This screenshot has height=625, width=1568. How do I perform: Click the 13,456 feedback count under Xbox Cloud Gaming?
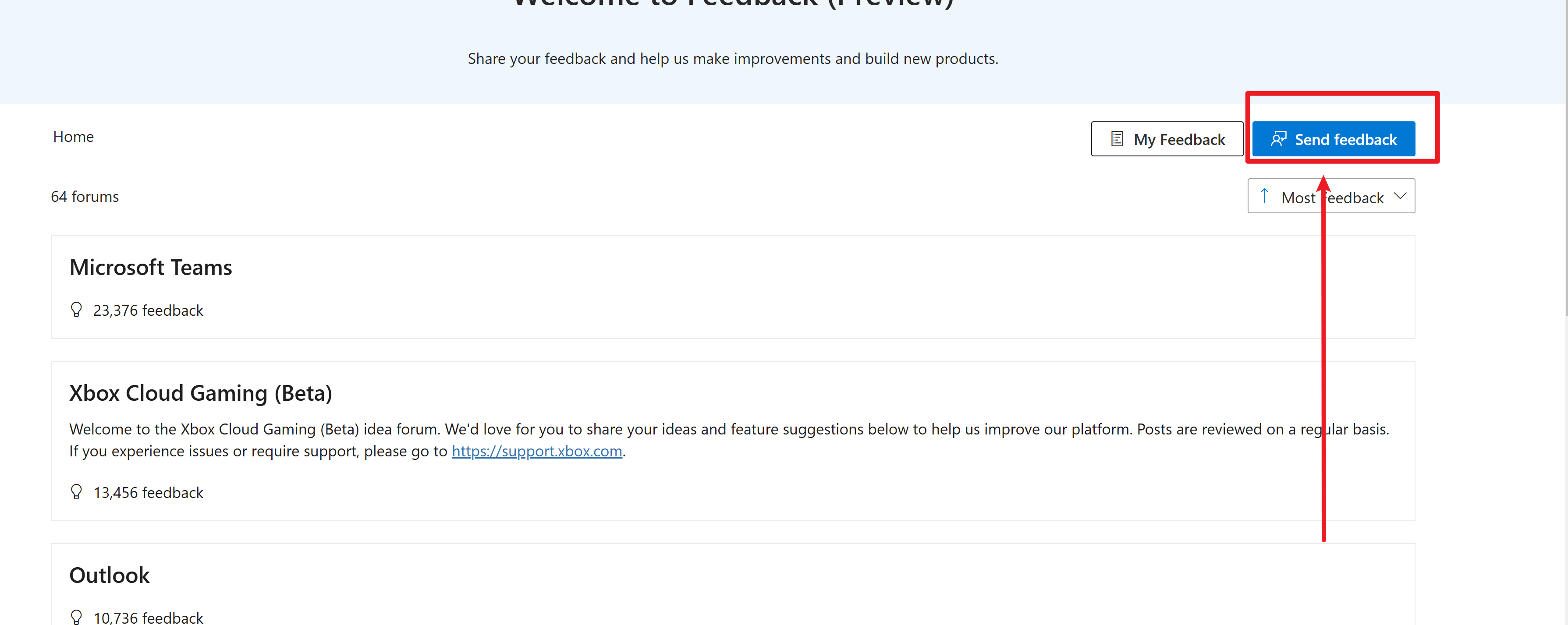(x=148, y=492)
